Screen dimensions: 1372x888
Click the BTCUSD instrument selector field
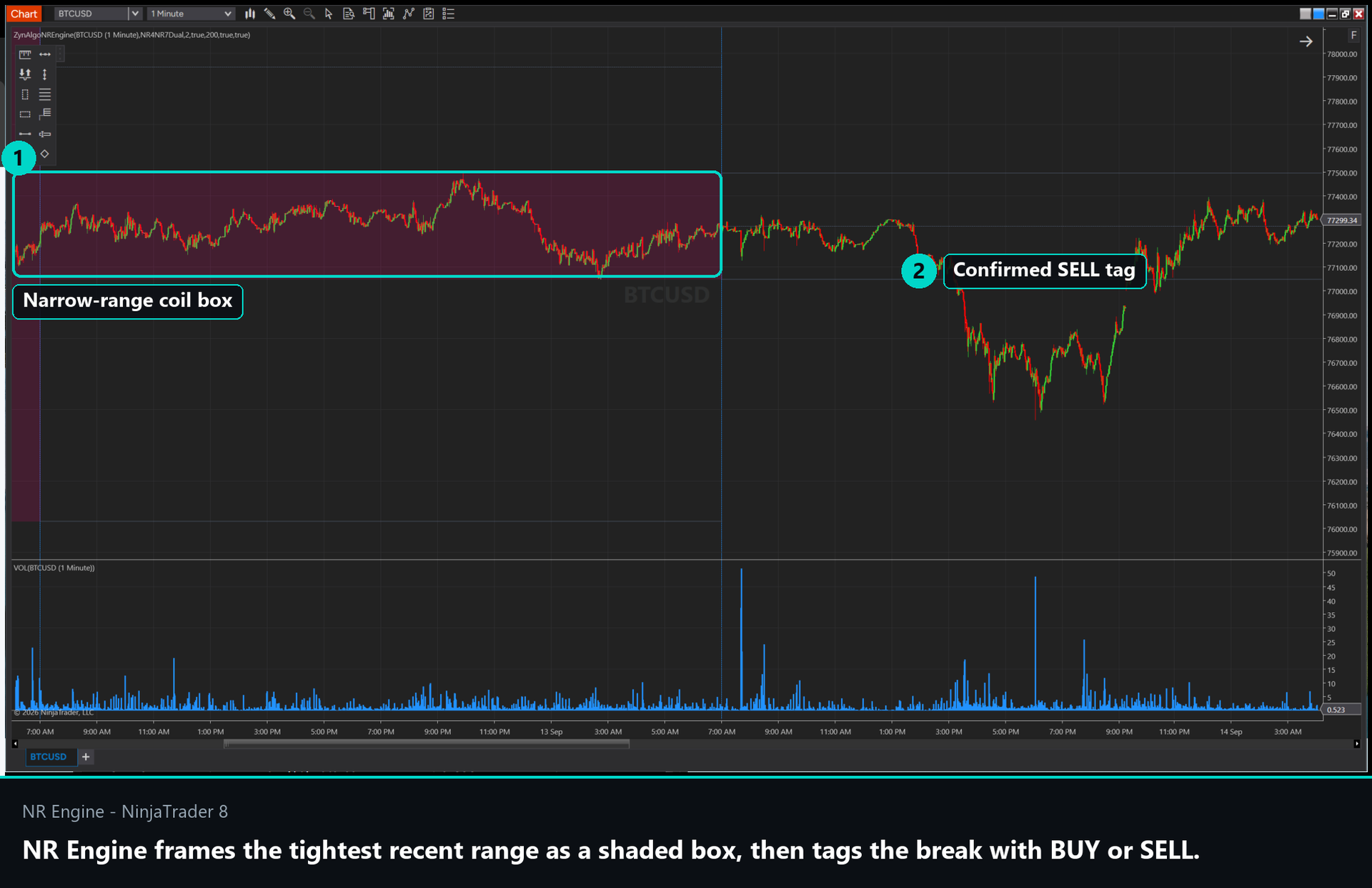point(91,14)
